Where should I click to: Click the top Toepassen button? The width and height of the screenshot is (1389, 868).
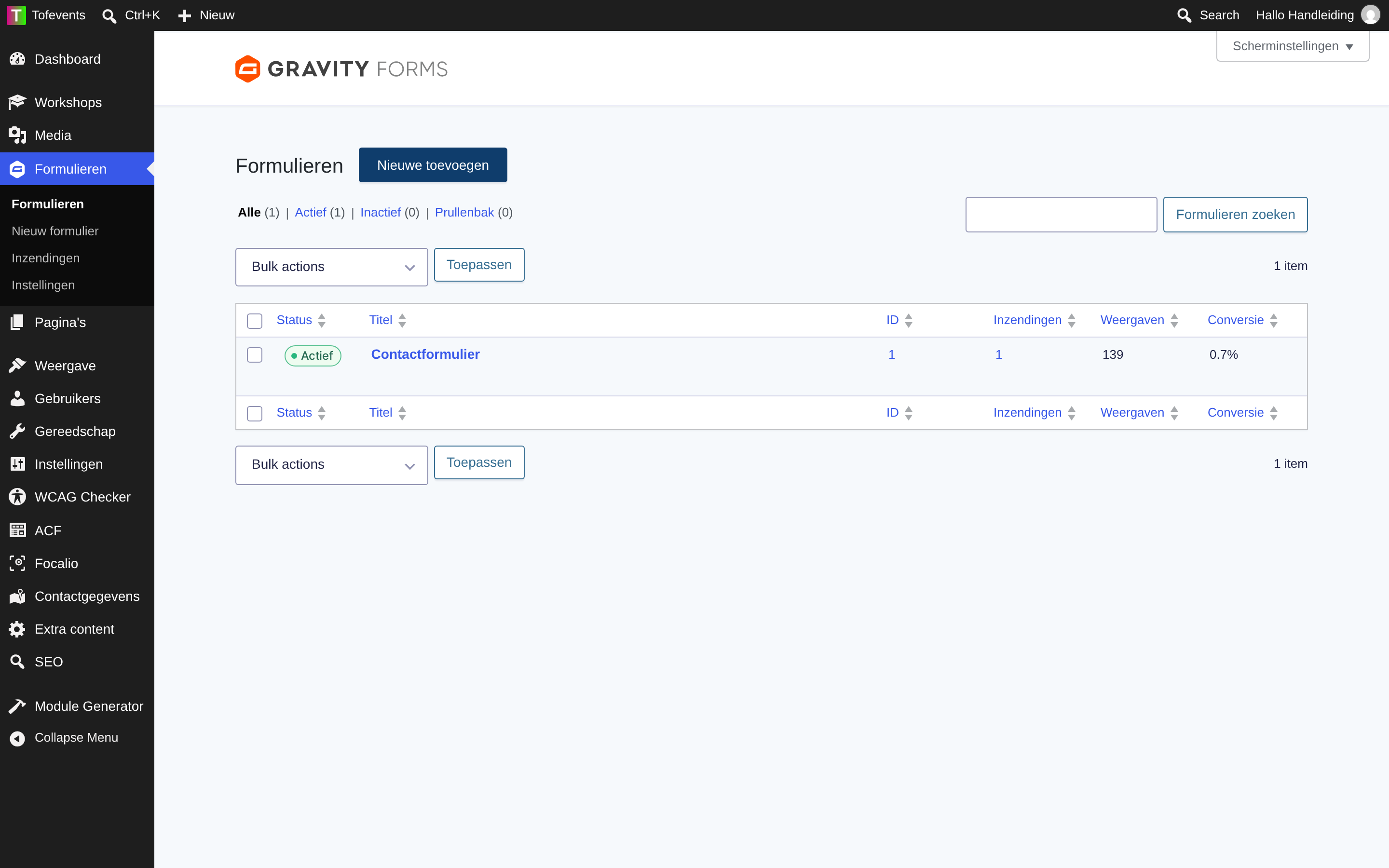[x=479, y=265]
